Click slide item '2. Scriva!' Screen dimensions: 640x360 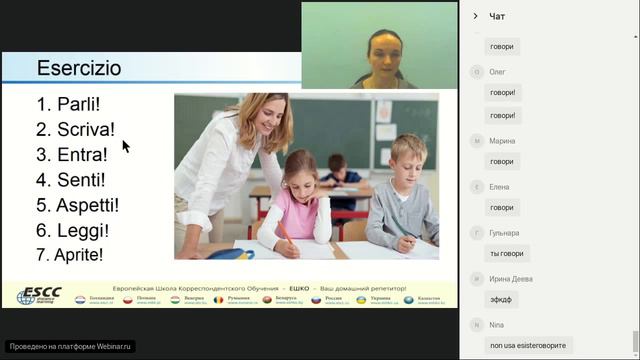click(x=76, y=129)
